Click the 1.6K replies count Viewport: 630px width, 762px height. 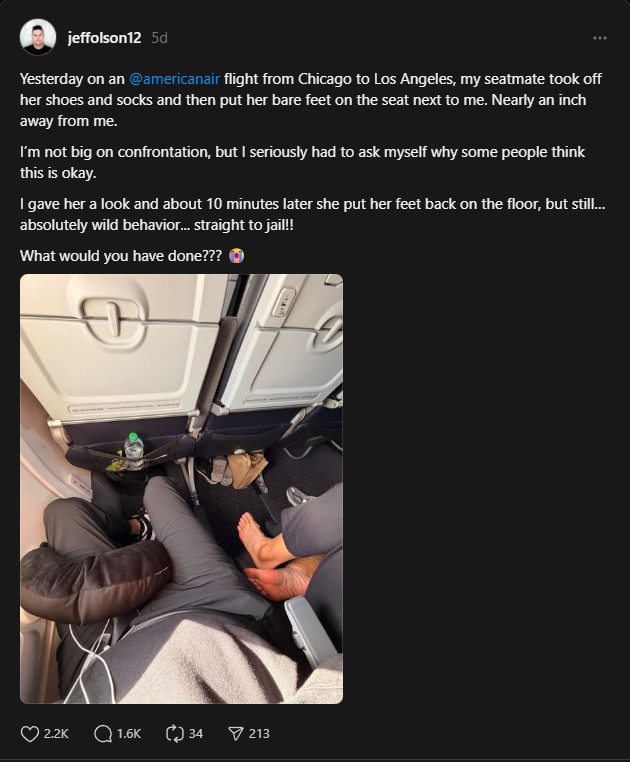click(x=129, y=733)
